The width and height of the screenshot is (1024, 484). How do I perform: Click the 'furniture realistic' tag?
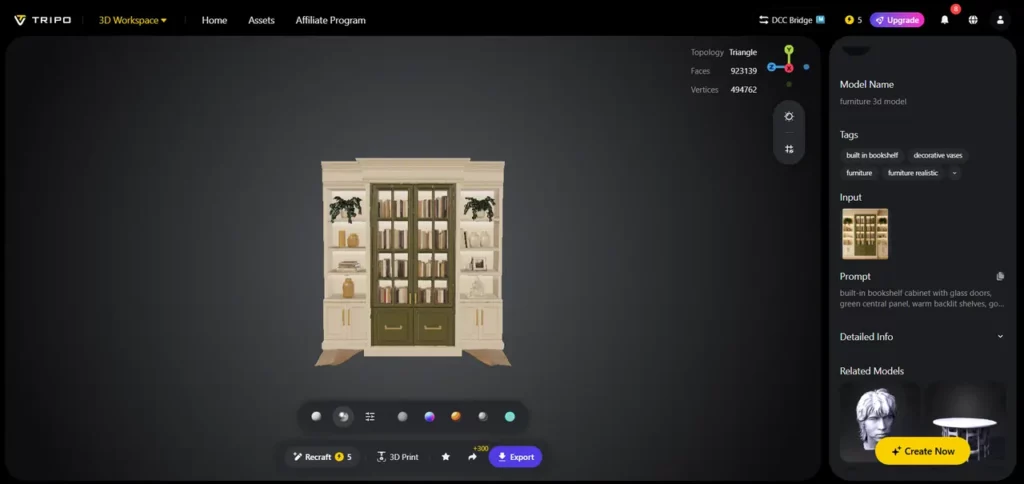pos(912,173)
